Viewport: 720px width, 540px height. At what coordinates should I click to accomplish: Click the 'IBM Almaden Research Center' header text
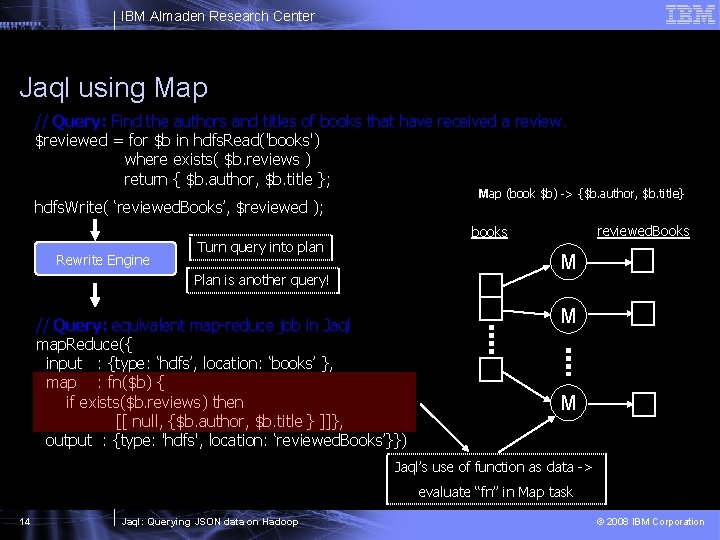pyautogui.click(x=218, y=16)
